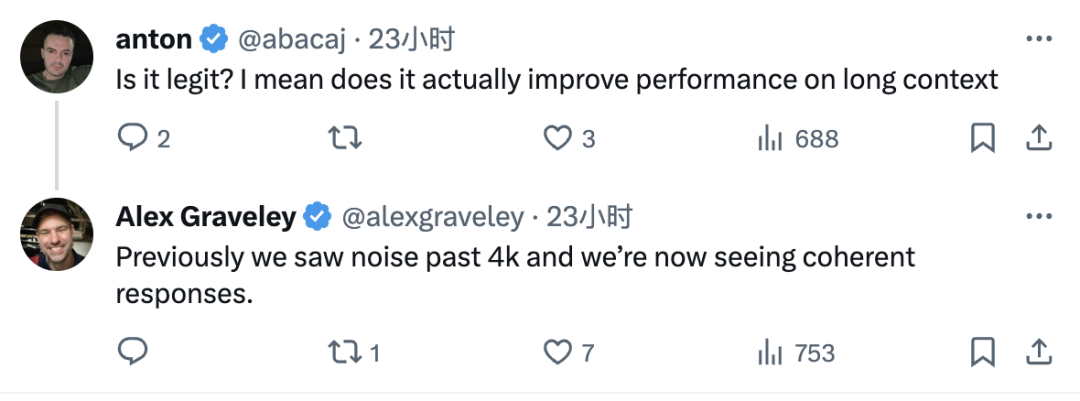This screenshot has width=1080, height=401.
Task: View analytics for Alex Graveley's tweet
Action: (768, 351)
